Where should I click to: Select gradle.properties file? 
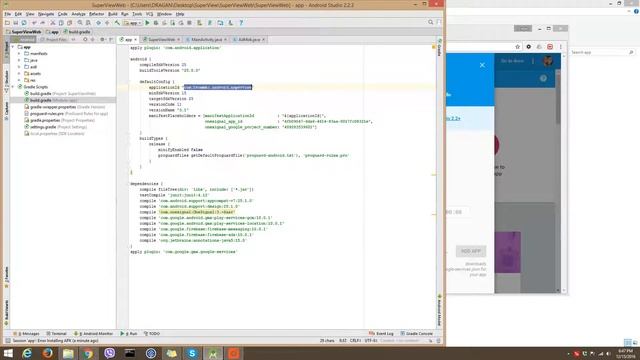(x=60, y=120)
